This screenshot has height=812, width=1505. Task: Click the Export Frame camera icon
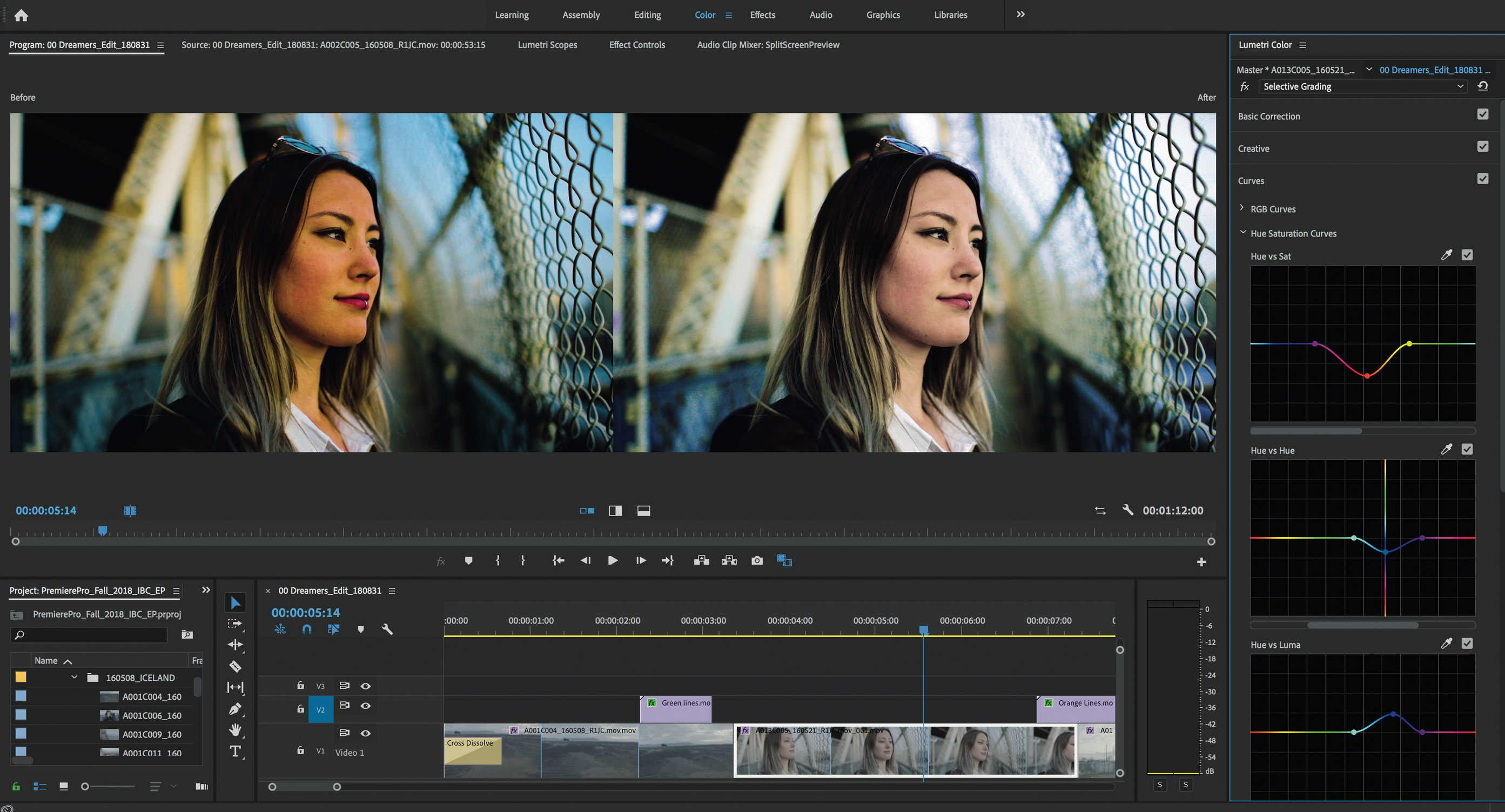757,560
